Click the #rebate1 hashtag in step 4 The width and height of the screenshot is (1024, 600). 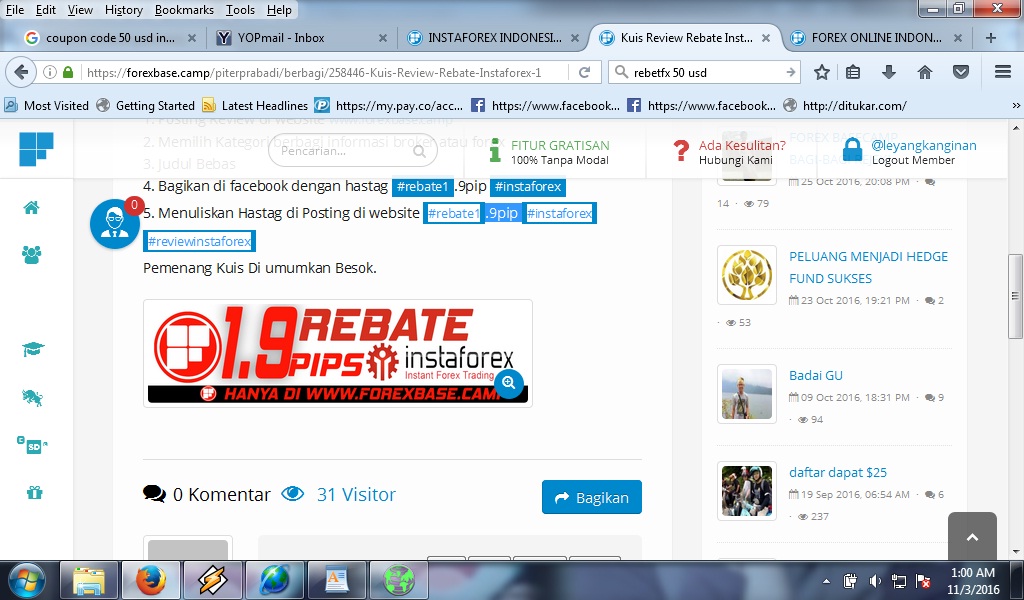[x=423, y=187]
